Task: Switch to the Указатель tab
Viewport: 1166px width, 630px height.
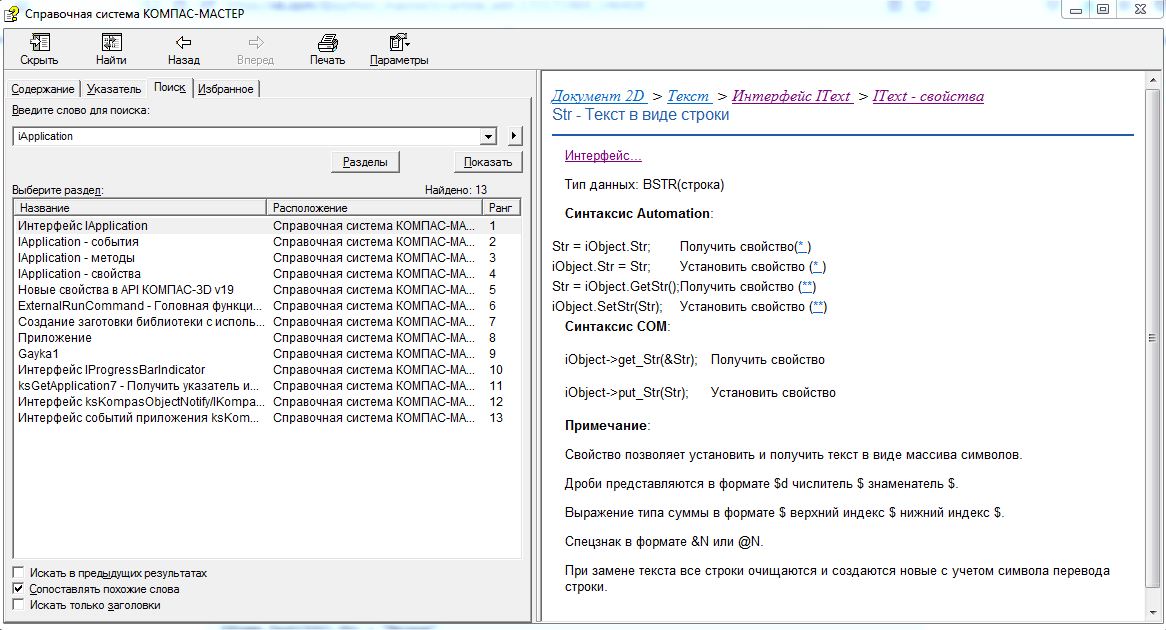Action: point(114,89)
